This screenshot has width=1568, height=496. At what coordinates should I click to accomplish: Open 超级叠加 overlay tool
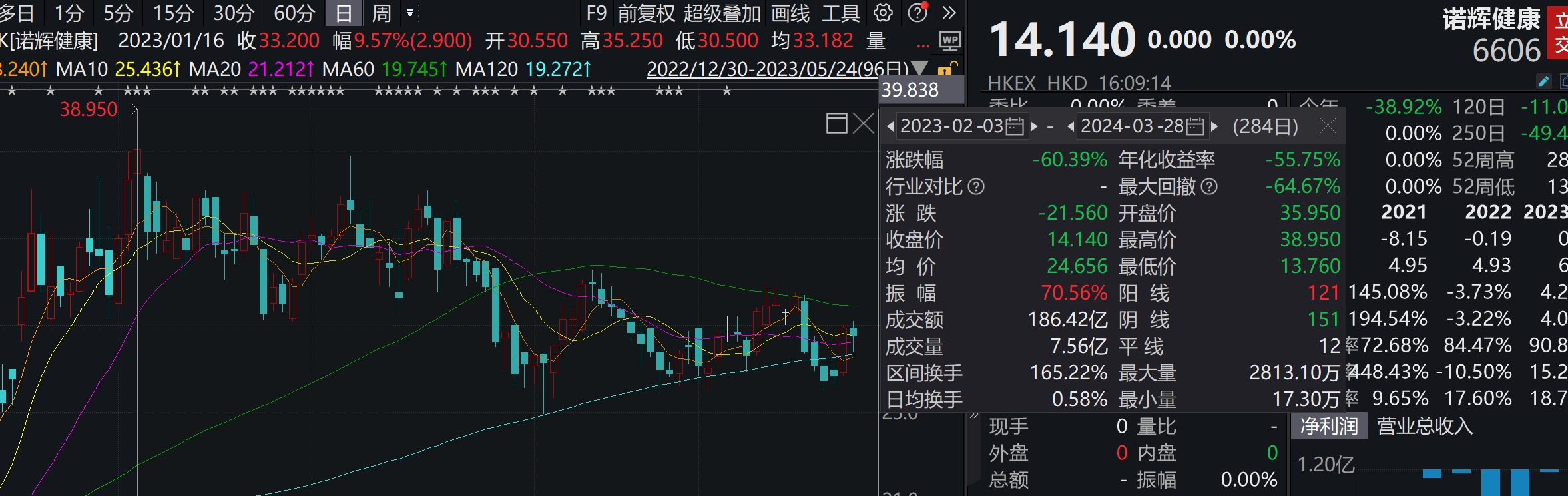point(722,13)
